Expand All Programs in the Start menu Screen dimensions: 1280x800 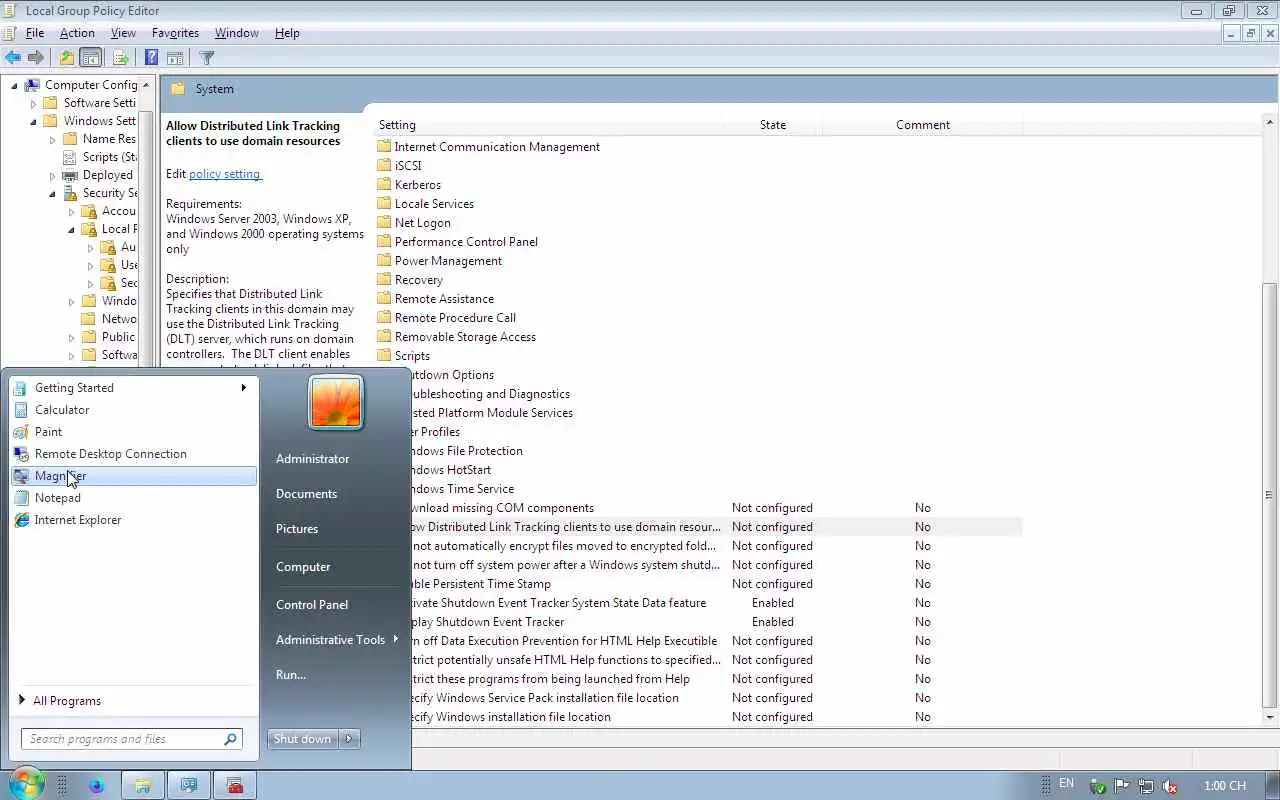point(60,701)
